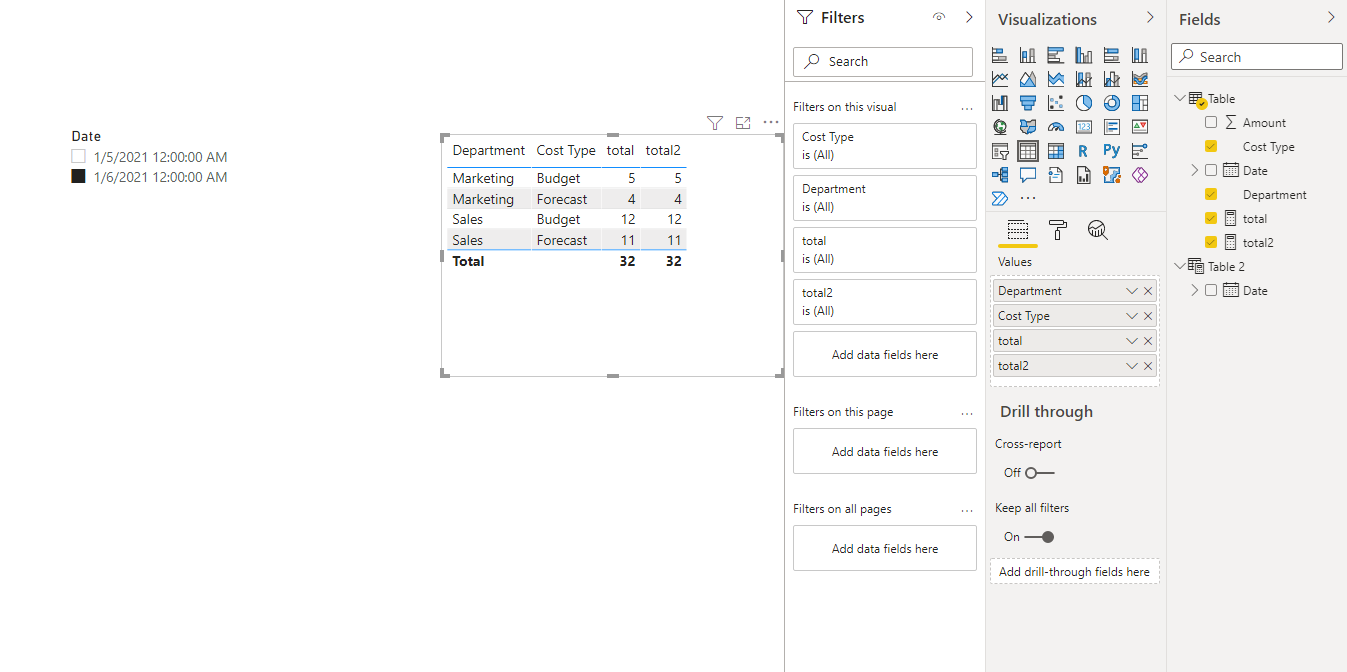Check the Amount field checkbox

(1211, 122)
